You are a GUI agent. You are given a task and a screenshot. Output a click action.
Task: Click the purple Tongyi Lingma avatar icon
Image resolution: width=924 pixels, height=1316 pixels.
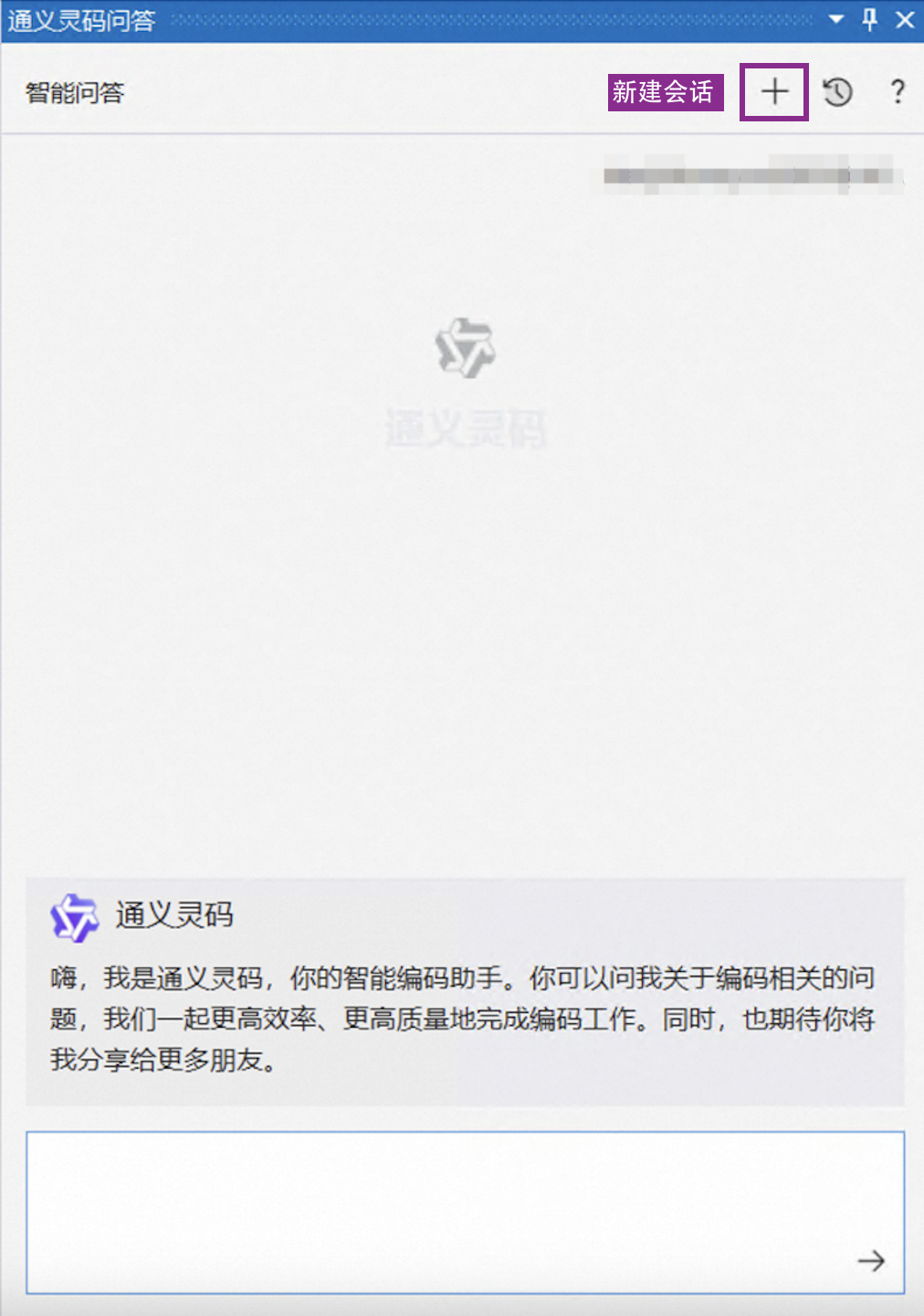tap(74, 917)
